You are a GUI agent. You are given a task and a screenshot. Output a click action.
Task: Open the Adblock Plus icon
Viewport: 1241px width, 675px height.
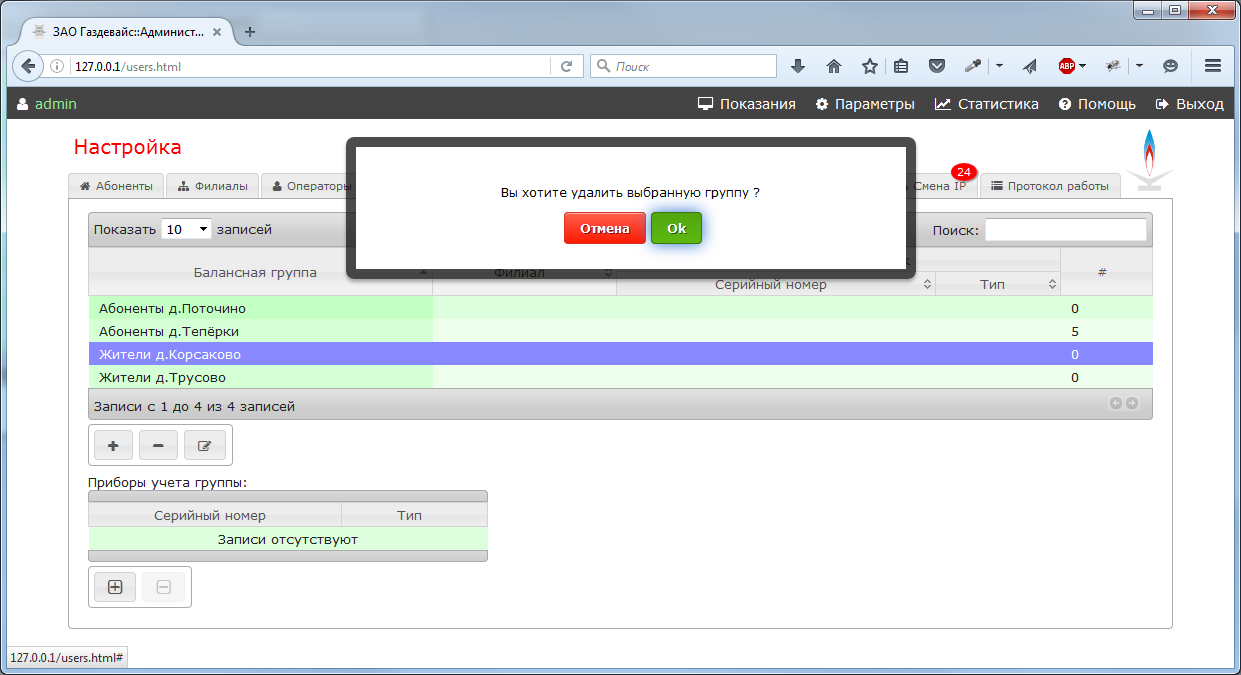[1067, 66]
